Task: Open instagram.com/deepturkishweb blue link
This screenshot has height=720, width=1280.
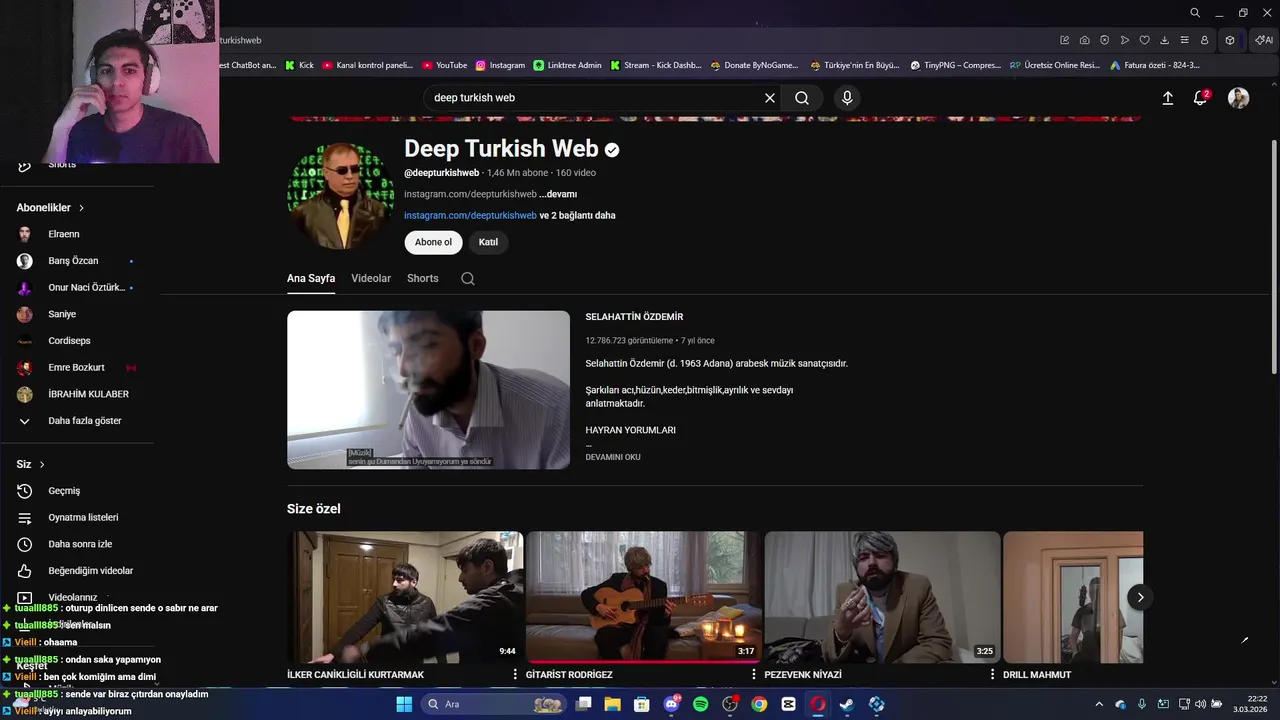Action: (x=470, y=215)
